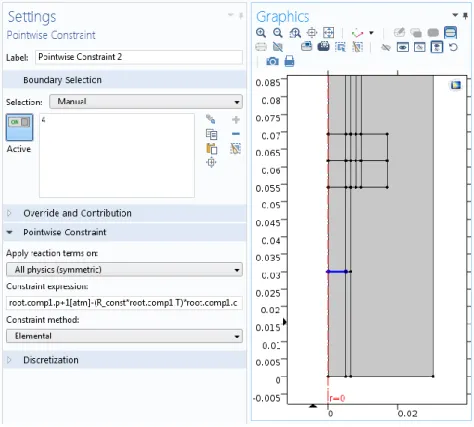The width and height of the screenshot is (474, 427).
Task: Pin the Graphics window
Action: coord(465,16)
